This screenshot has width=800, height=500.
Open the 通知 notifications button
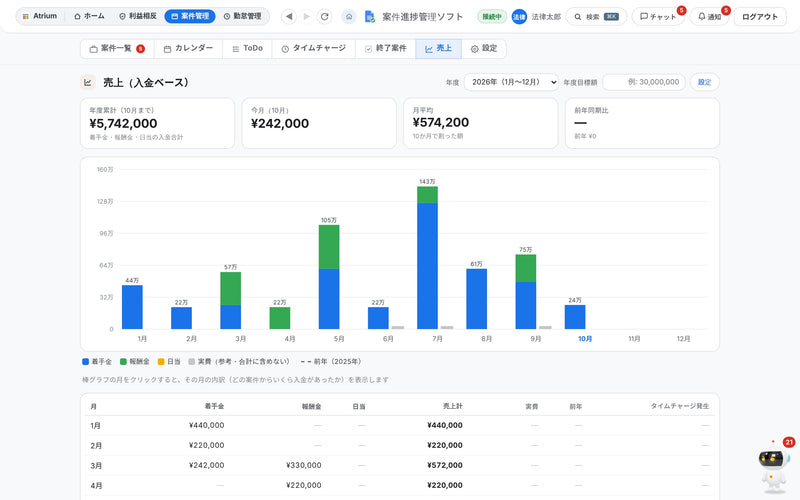point(710,17)
